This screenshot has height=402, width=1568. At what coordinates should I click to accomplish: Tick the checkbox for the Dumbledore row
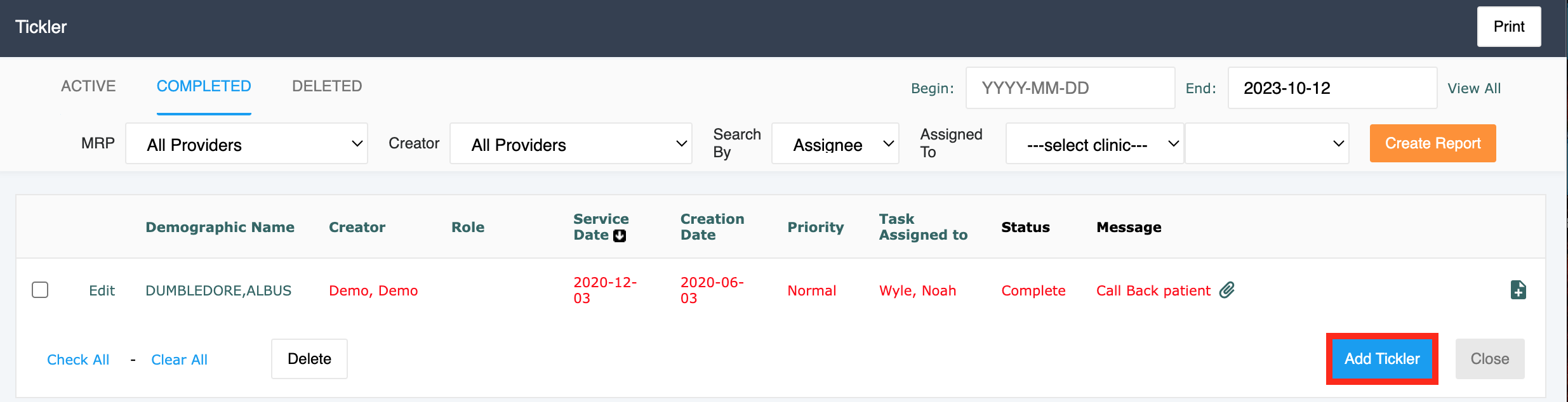click(40, 290)
